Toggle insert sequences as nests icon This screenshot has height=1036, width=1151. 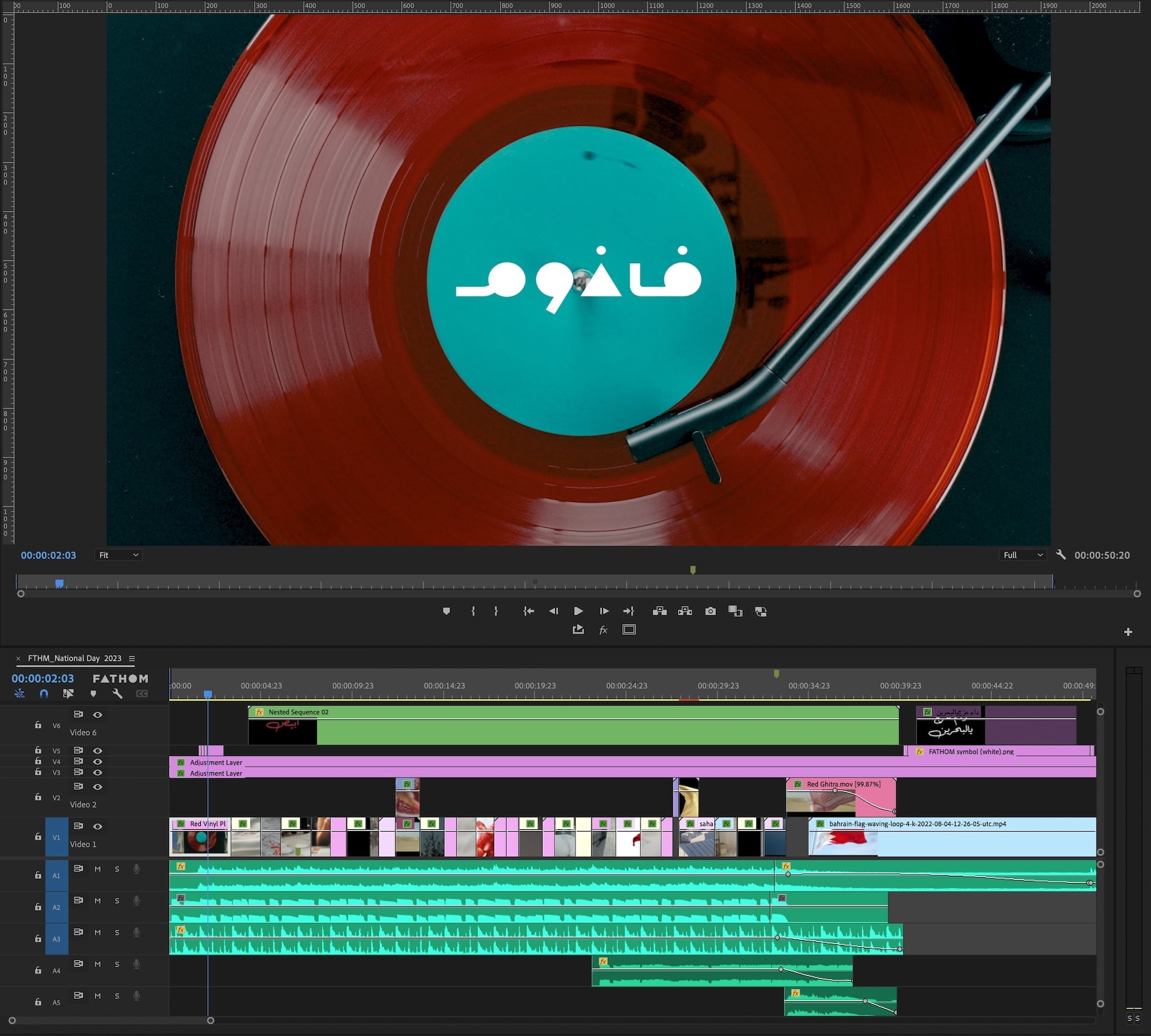[19, 694]
